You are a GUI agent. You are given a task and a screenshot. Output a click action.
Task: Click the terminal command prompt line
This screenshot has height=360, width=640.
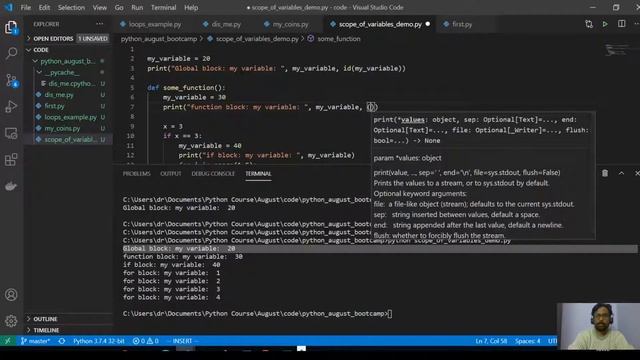pos(257,313)
